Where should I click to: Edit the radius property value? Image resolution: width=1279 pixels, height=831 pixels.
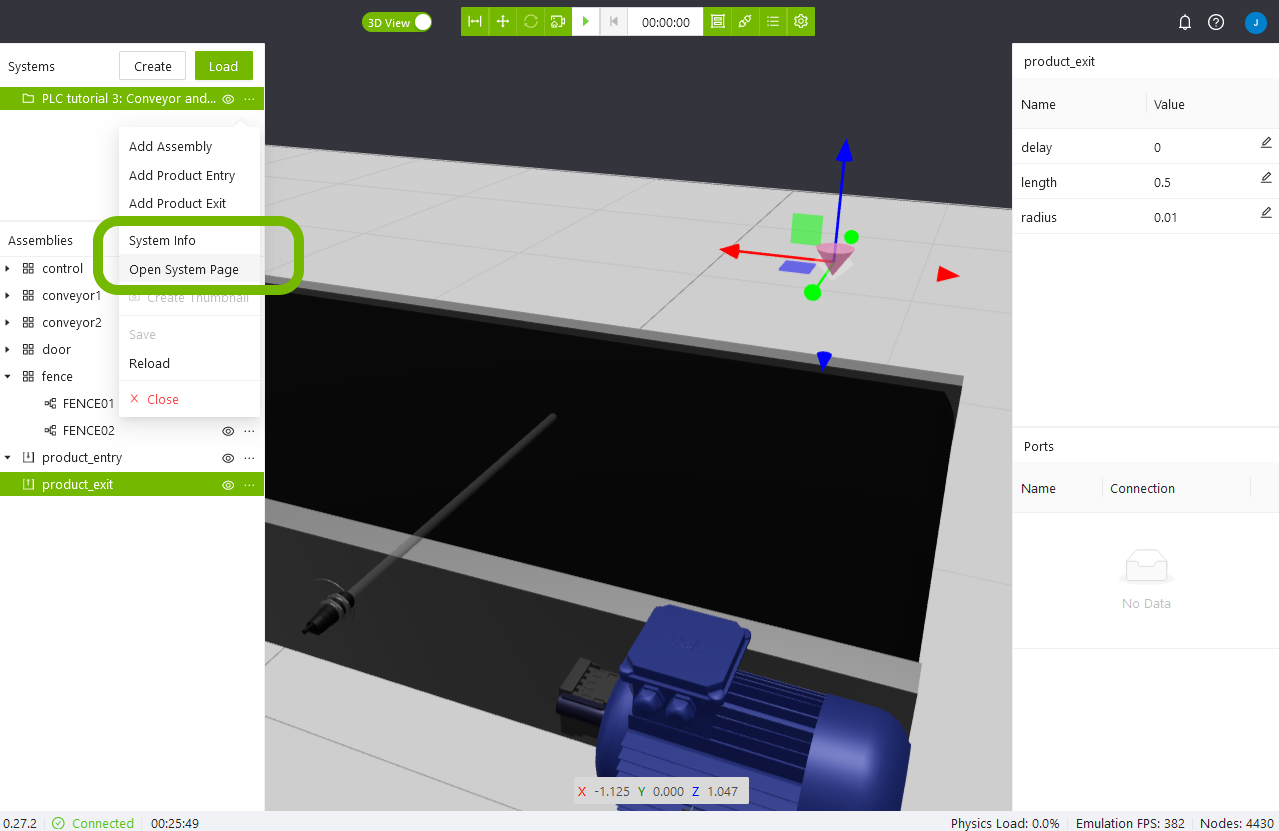tap(1265, 213)
